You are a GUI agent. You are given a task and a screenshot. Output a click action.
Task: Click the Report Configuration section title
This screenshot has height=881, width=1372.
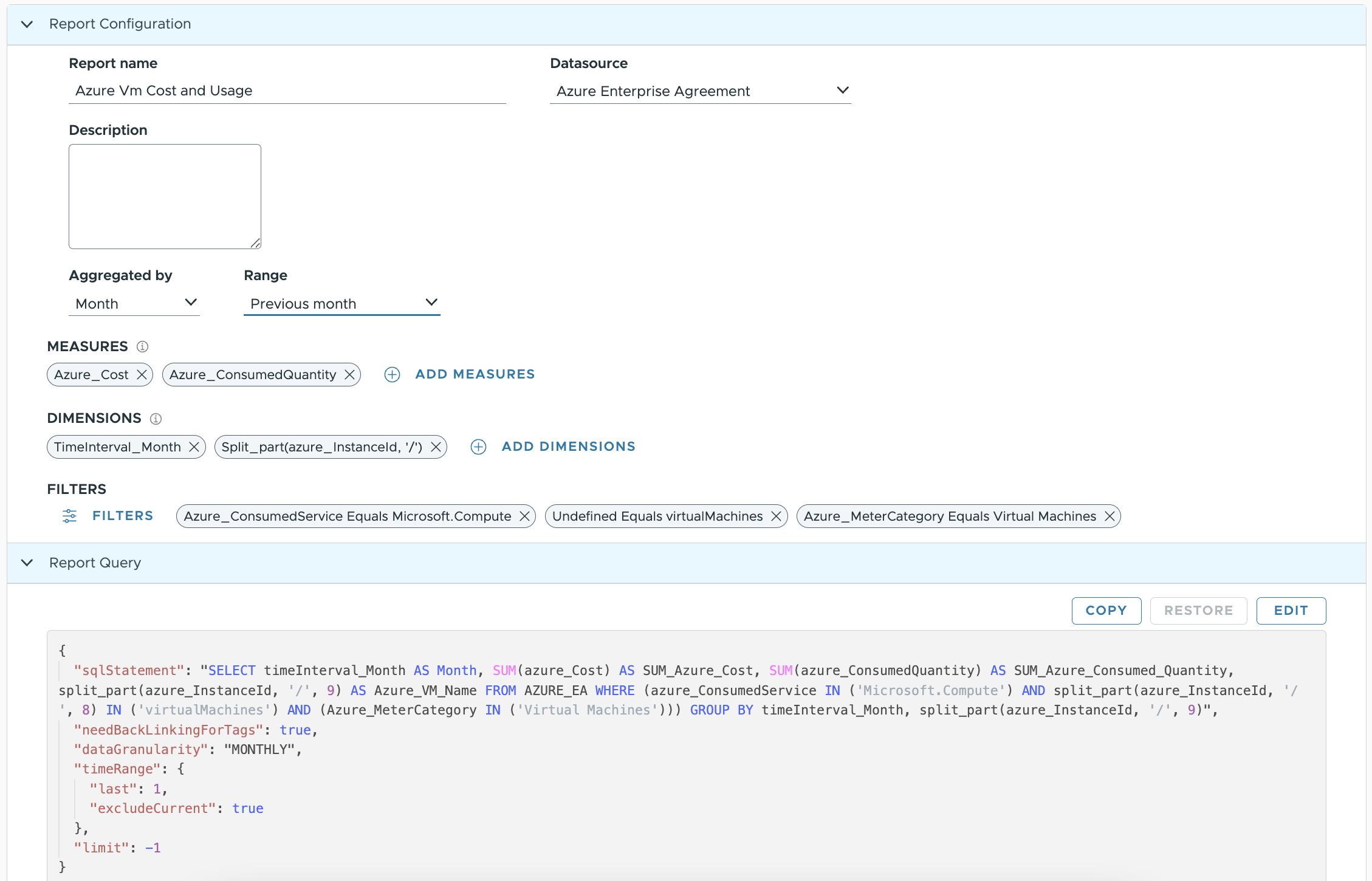(x=120, y=24)
